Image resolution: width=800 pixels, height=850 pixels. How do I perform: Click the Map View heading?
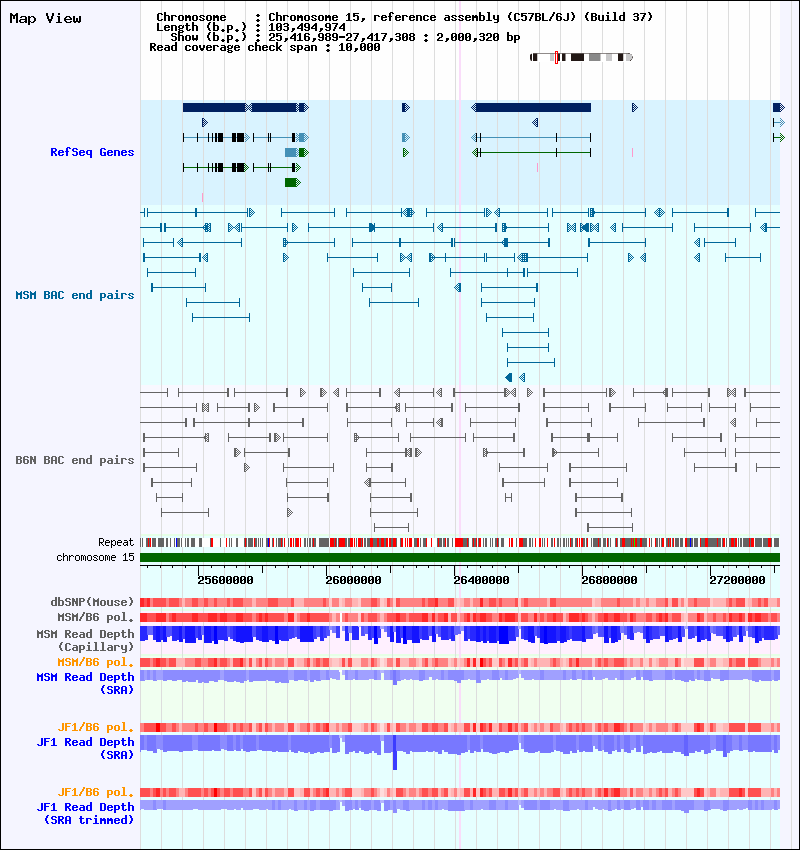46,18
